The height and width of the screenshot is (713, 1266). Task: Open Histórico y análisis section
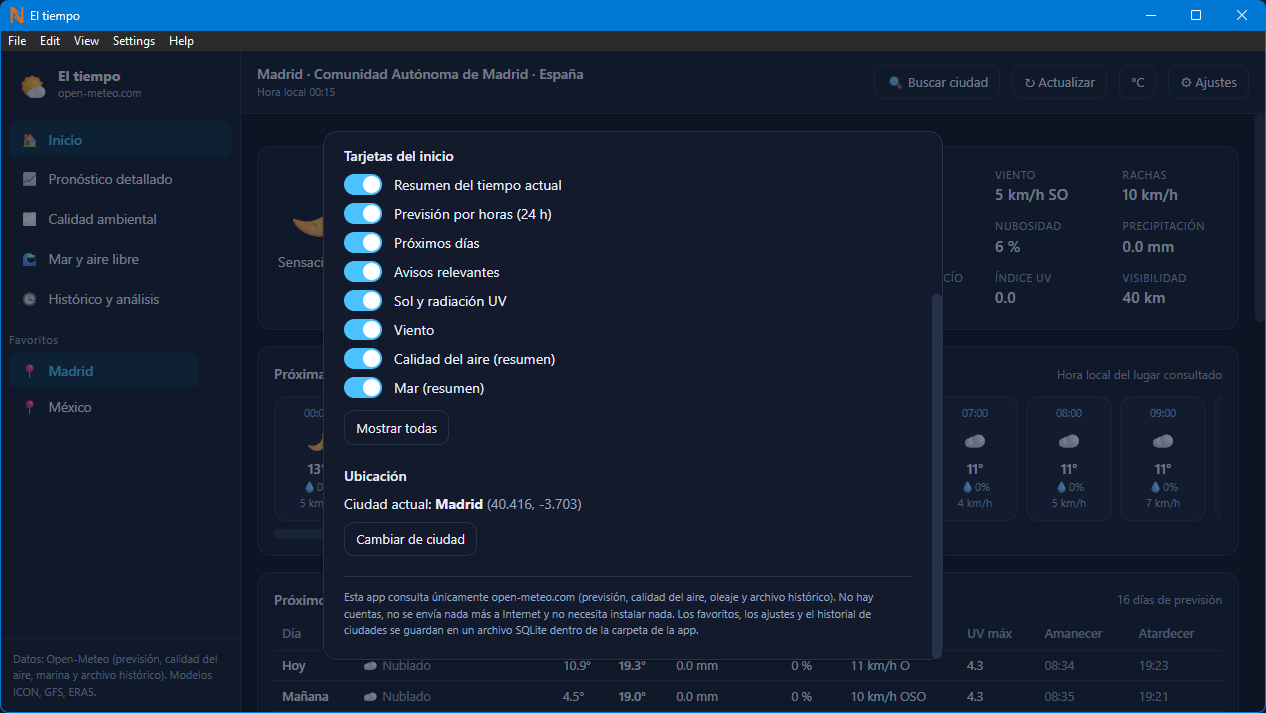tap(121, 299)
